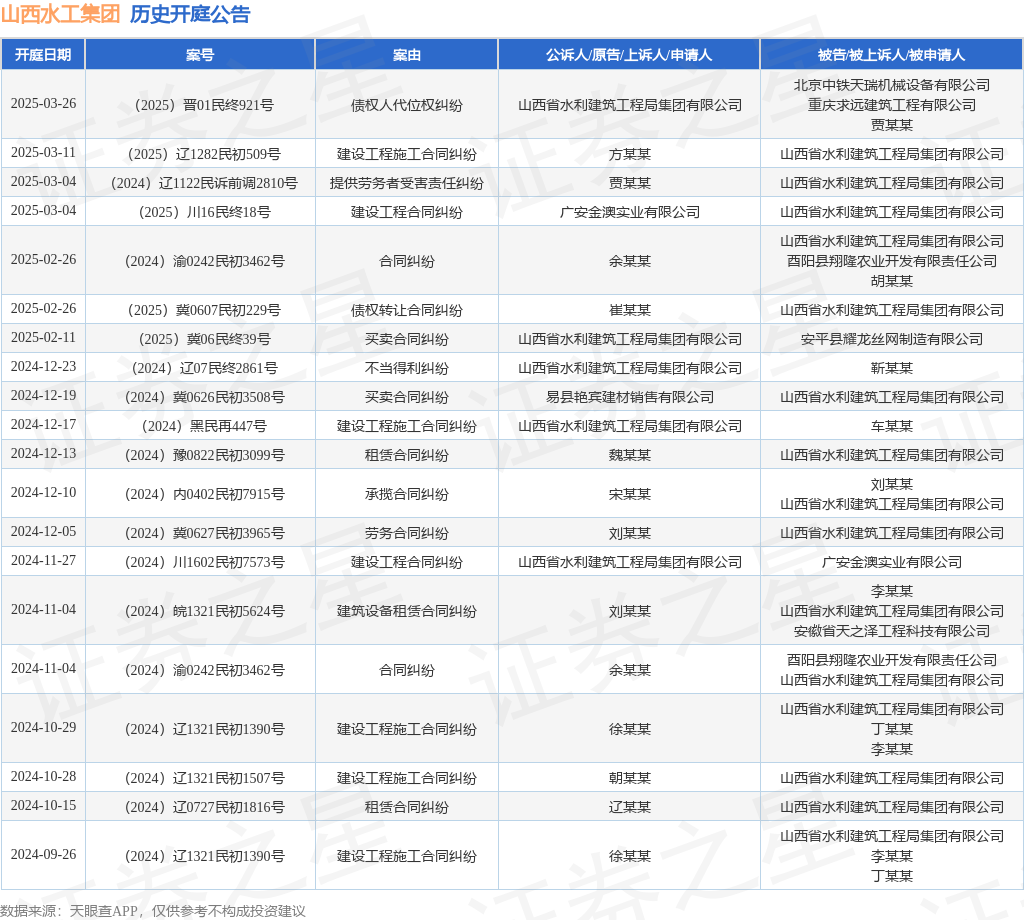Click date cell 2024-10-29
The width and height of the screenshot is (1024, 920).
coord(43,728)
